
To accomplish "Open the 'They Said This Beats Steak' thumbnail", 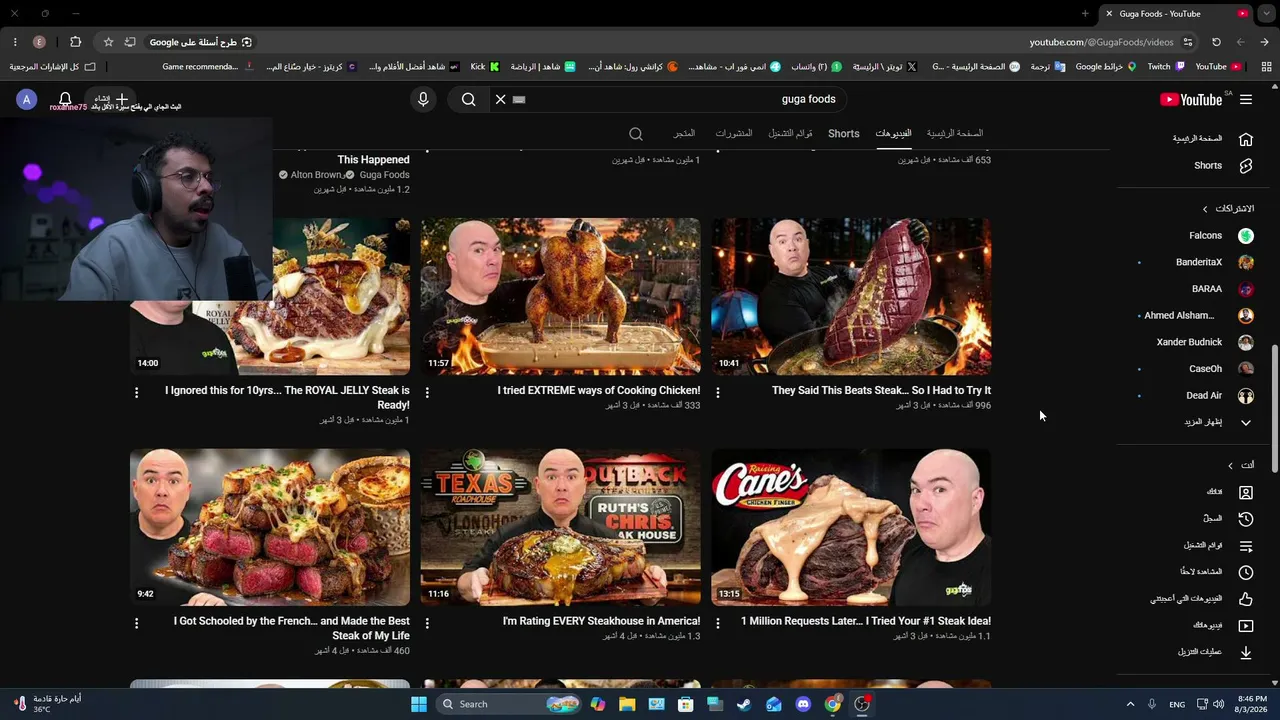I will pos(851,297).
